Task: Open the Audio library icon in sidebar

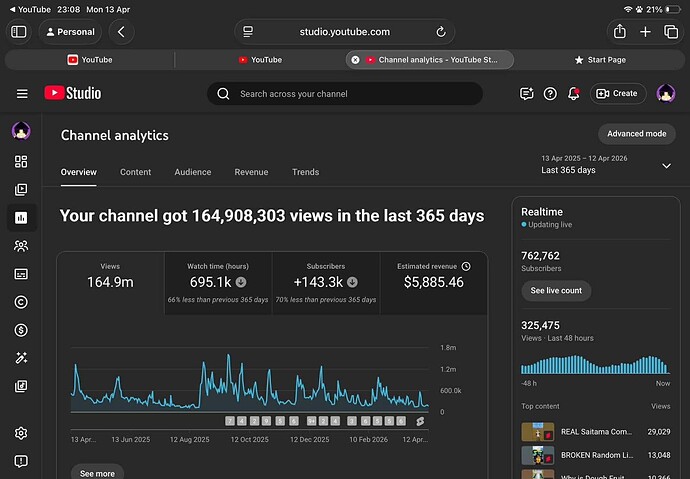Action: [x=21, y=386]
